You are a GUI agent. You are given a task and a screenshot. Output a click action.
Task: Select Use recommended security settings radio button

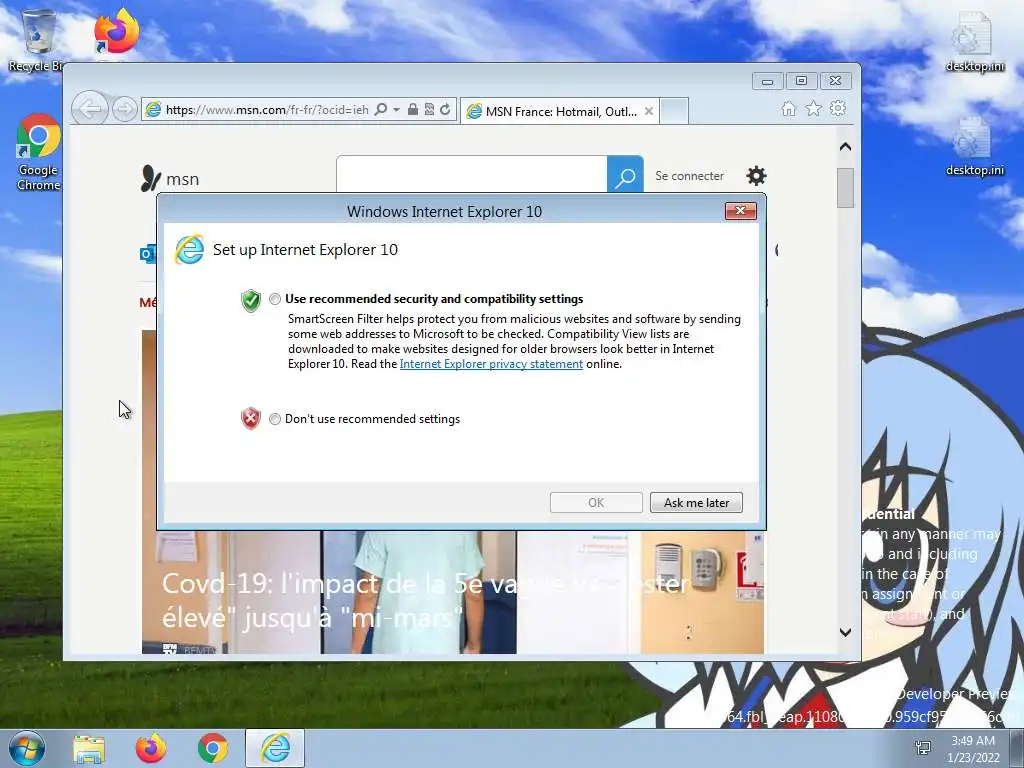coord(275,299)
